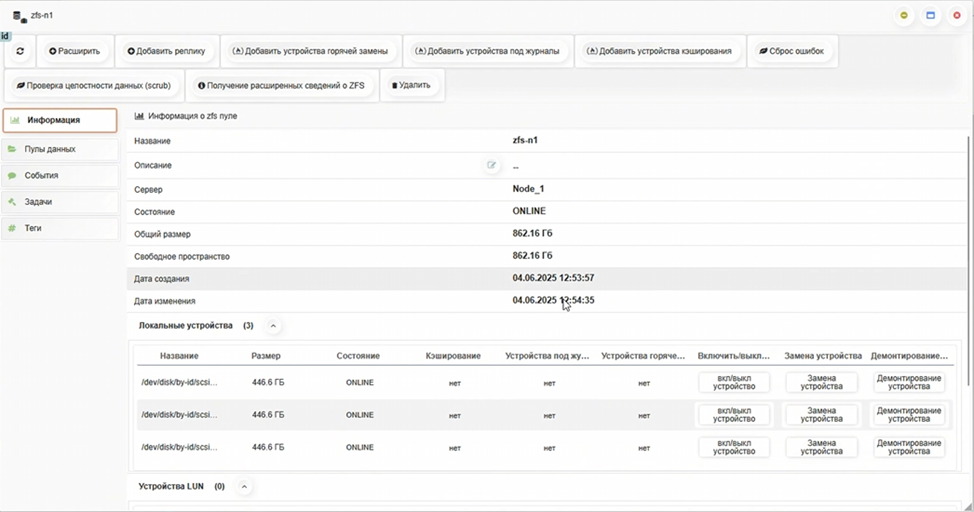Expand the Устройства LUN section
The width and height of the screenshot is (974, 512).
(x=244, y=487)
